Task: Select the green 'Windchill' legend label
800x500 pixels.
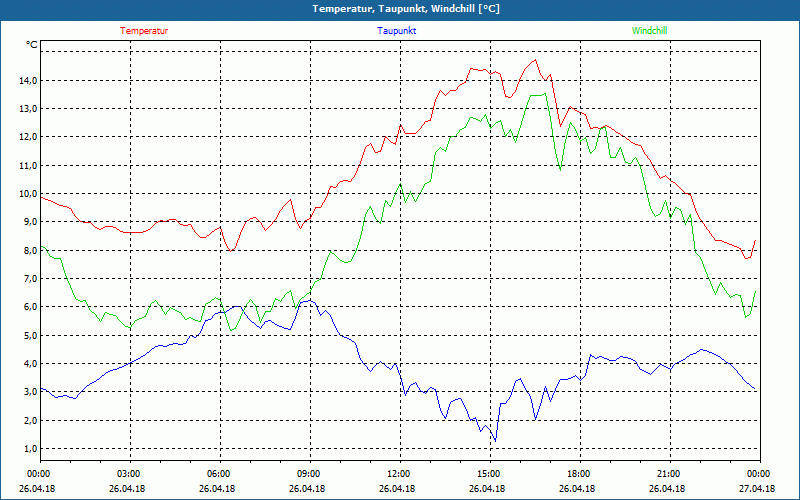Action: pyautogui.click(x=649, y=31)
